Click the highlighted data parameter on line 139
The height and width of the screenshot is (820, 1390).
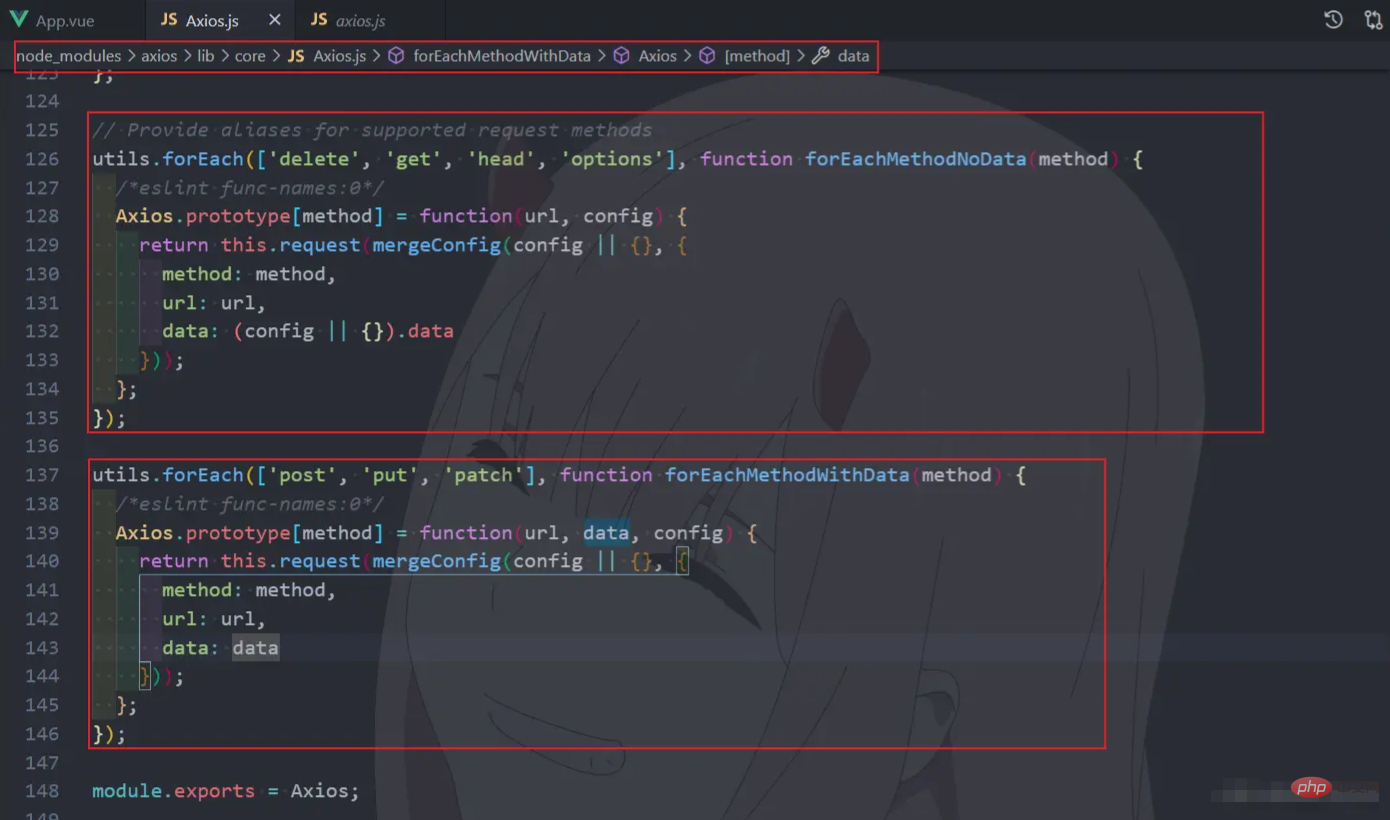(606, 533)
